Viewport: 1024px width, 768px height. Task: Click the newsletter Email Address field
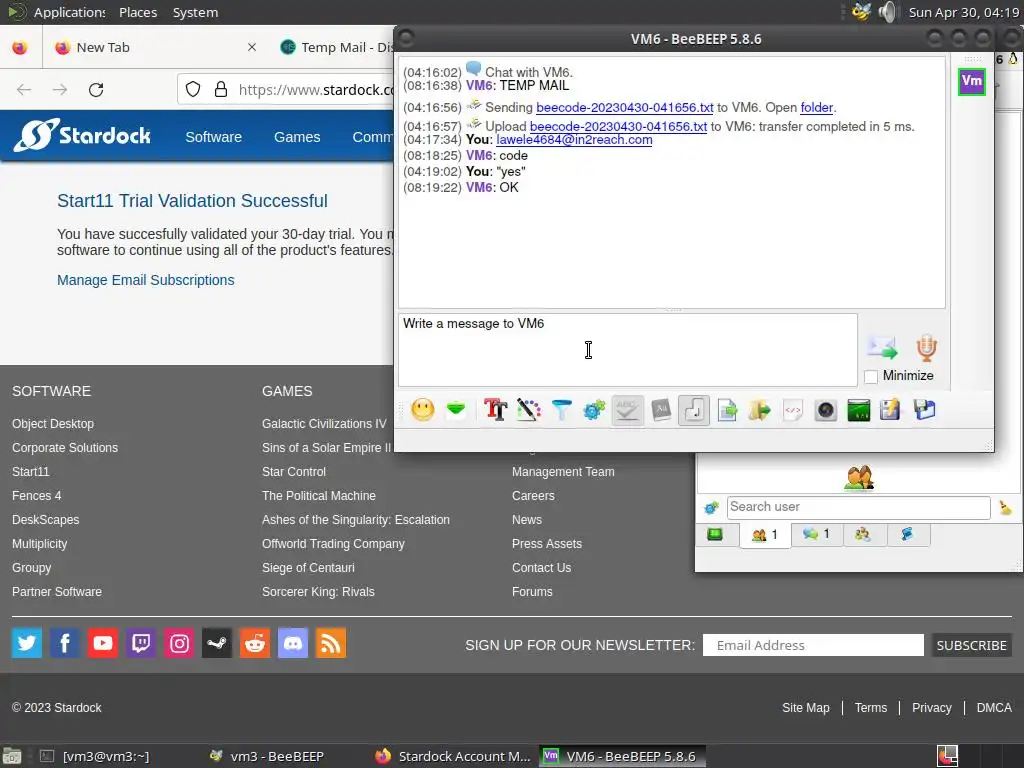coord(813,645)
